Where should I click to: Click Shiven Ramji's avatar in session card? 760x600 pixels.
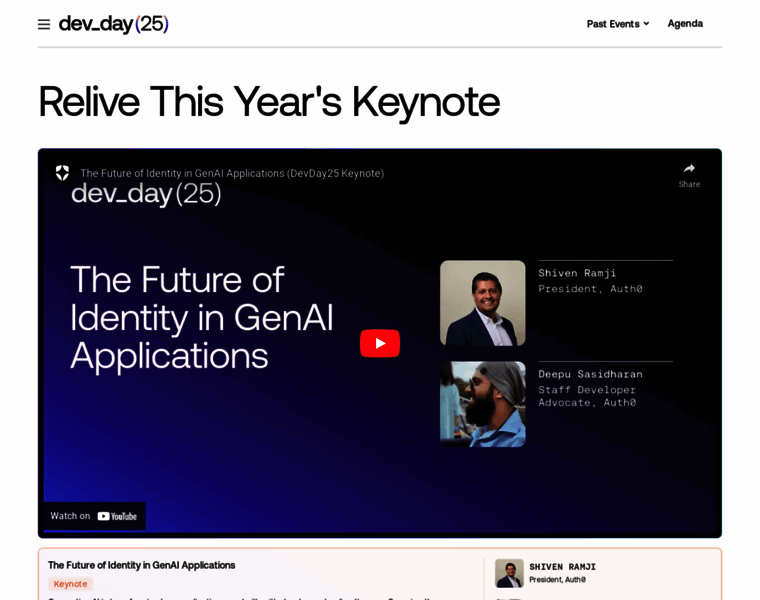(x=509, y=573)
